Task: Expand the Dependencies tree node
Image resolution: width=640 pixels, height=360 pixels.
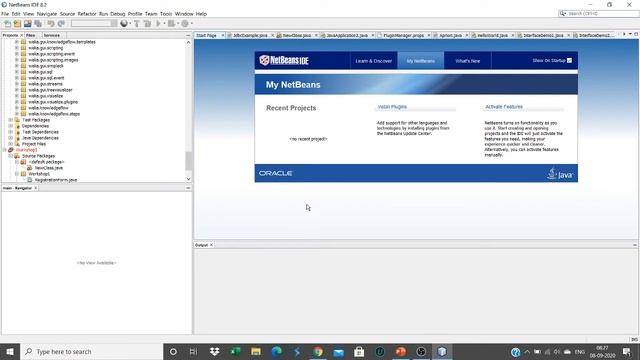Action: tap(11, 126)
